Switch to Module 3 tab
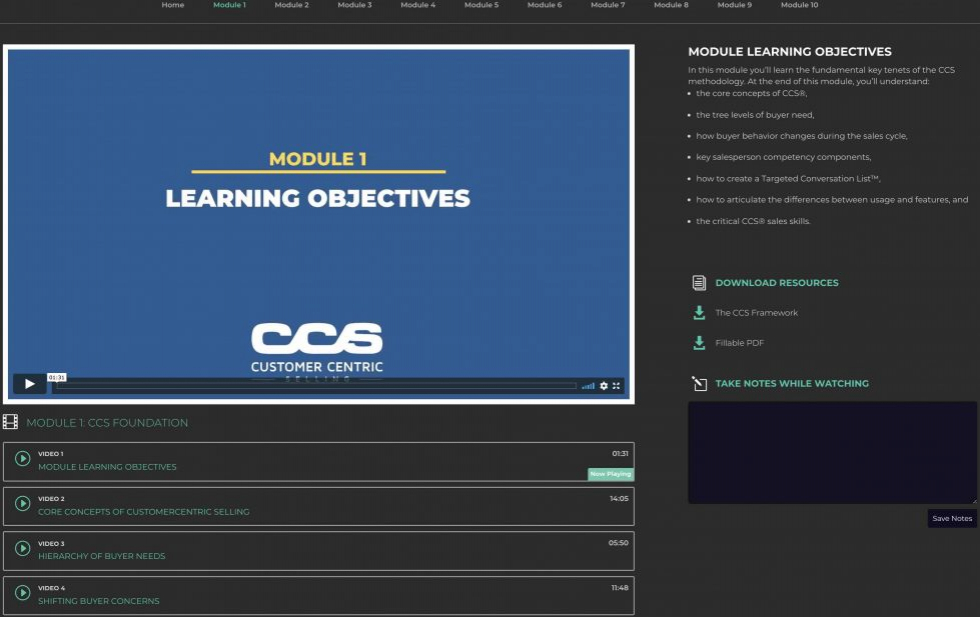 point(354,5)
